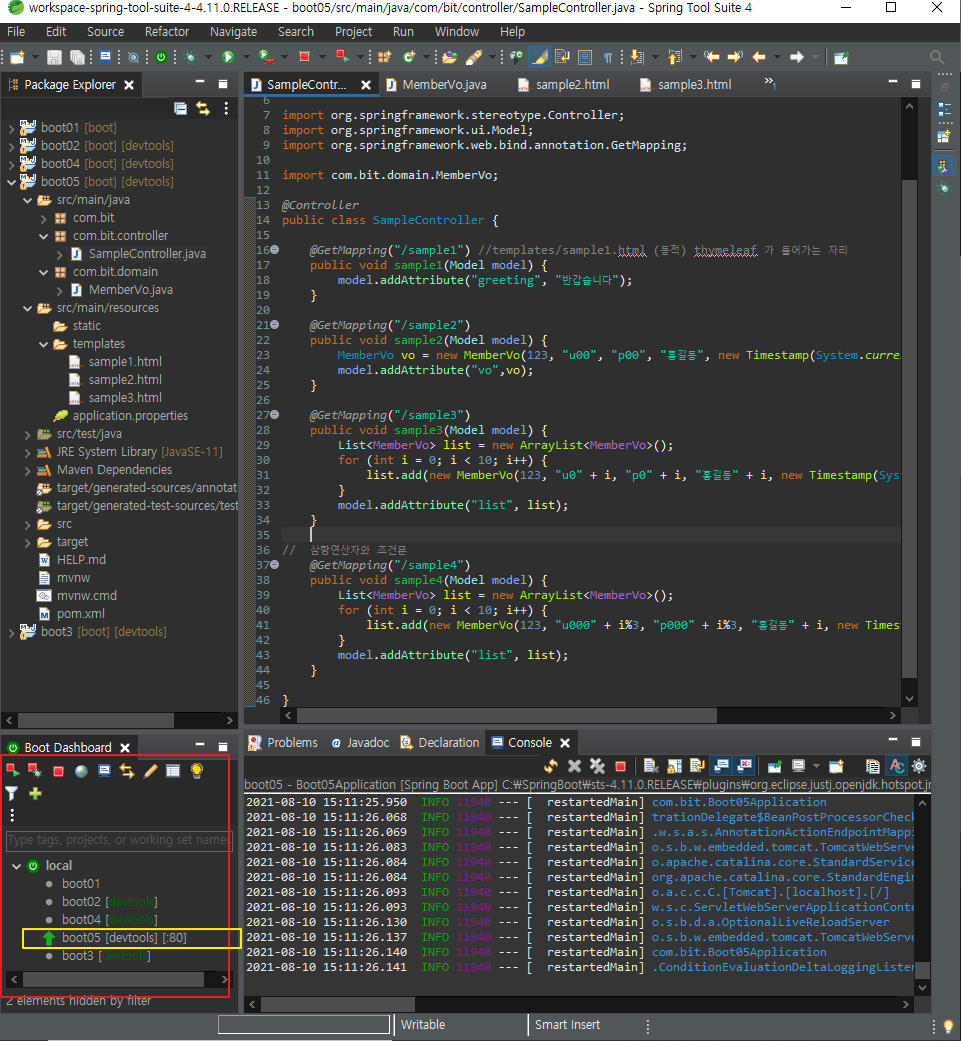Collapse All in Package Explorer
This screenshot has width=961, height=1041.
pyautogui.click(x=180, y=108)
